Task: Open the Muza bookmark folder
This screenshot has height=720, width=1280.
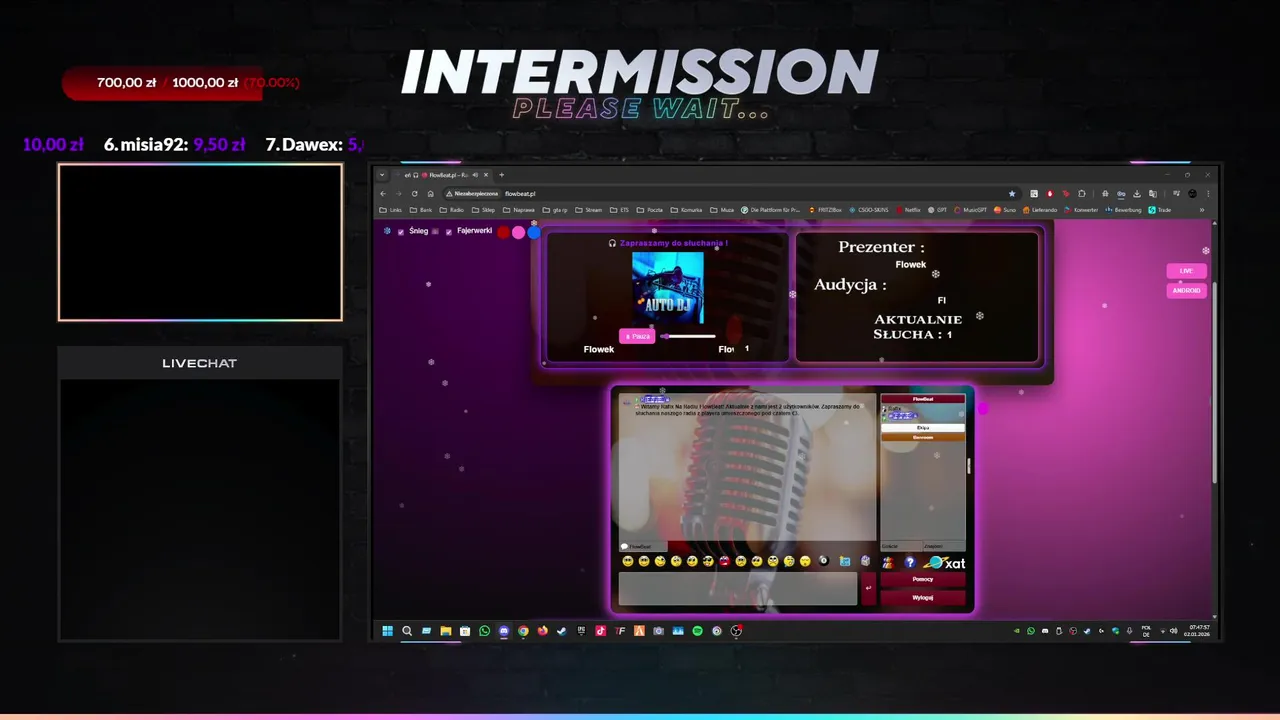Action: click(x=722, y=210)
